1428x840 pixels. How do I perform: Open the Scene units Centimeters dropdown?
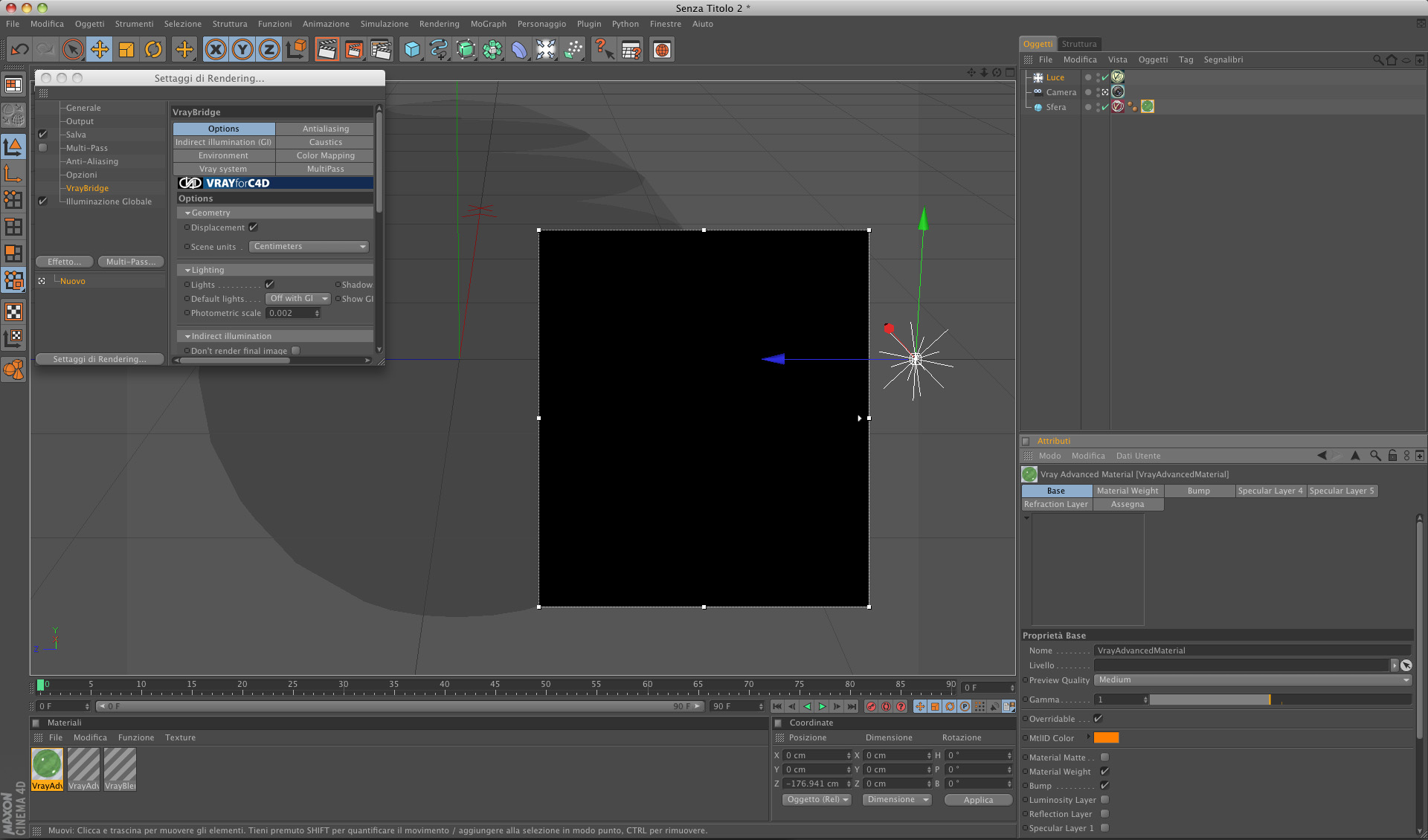pos(309,247)
